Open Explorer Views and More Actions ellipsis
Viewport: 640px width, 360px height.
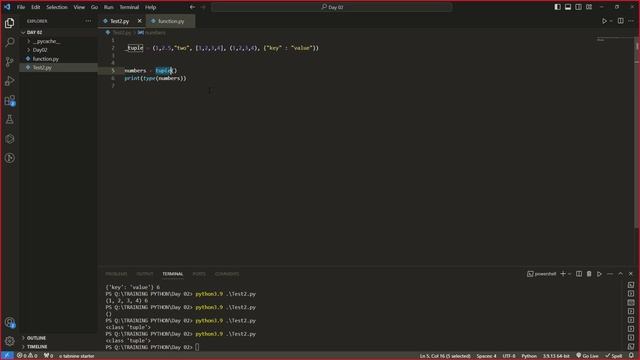(x=88, y=21)
